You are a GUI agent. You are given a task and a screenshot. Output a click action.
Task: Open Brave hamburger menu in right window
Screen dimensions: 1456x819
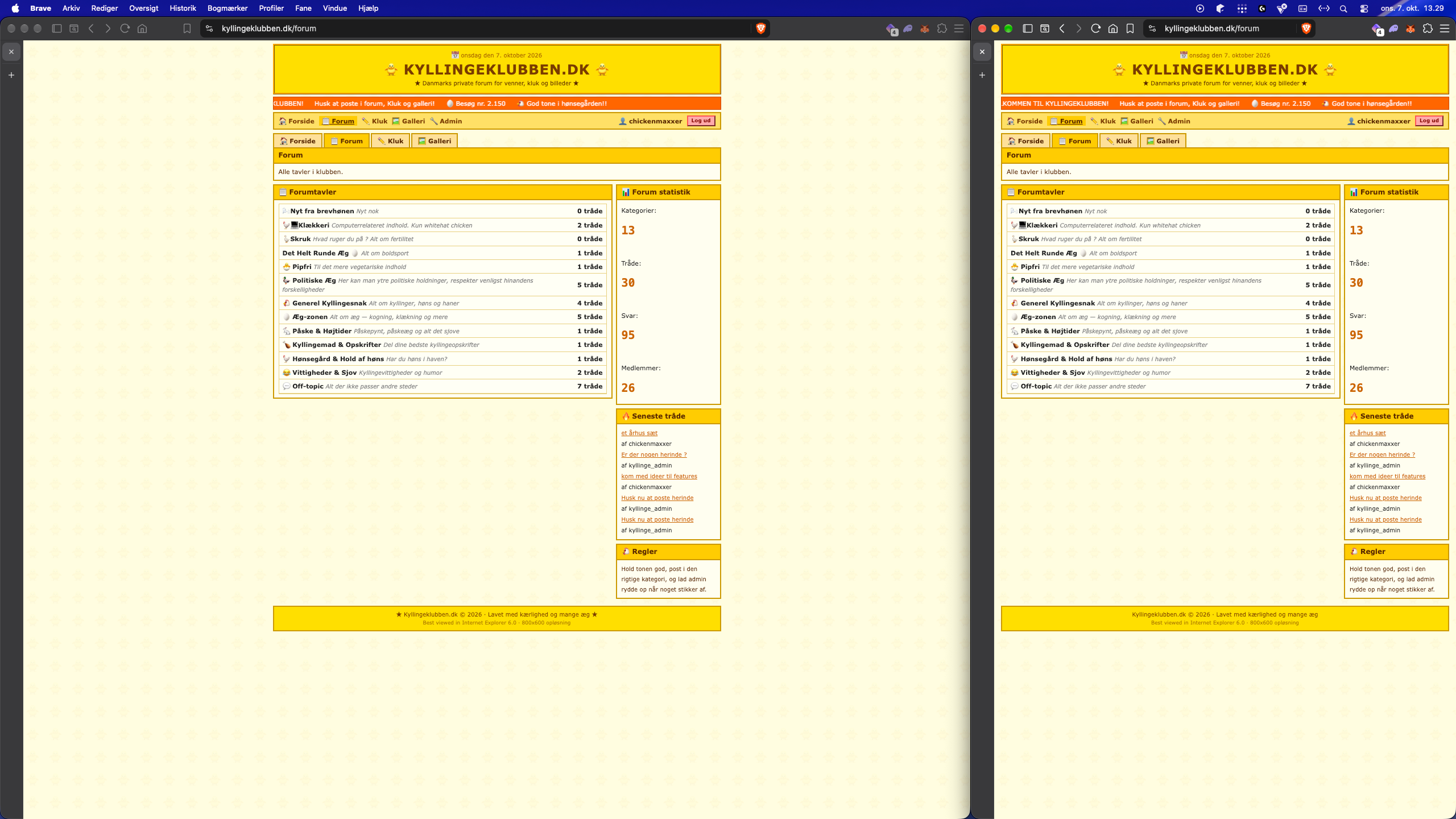(x=1445, y=28)
